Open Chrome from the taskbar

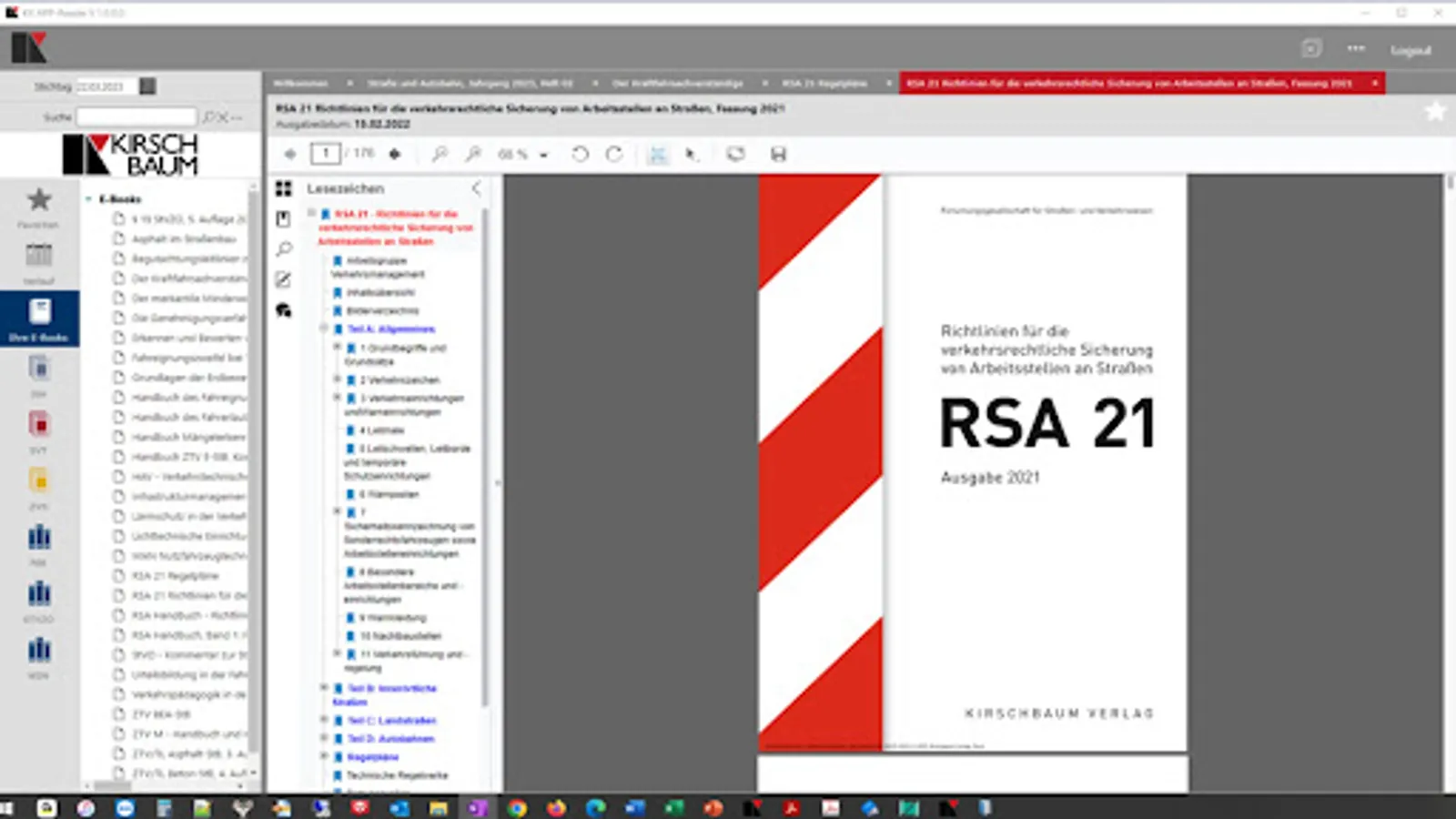tap(517, 807)
